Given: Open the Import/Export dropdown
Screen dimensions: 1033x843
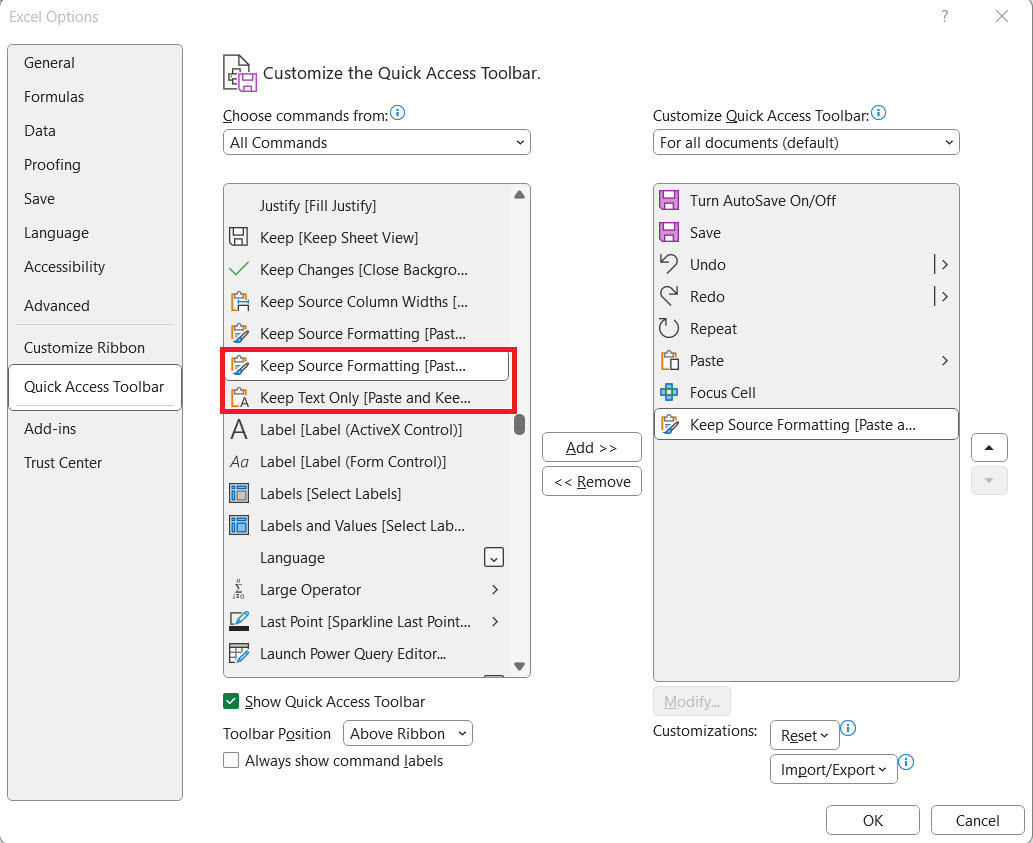Looking at the screenshot, I should point(833,769).
